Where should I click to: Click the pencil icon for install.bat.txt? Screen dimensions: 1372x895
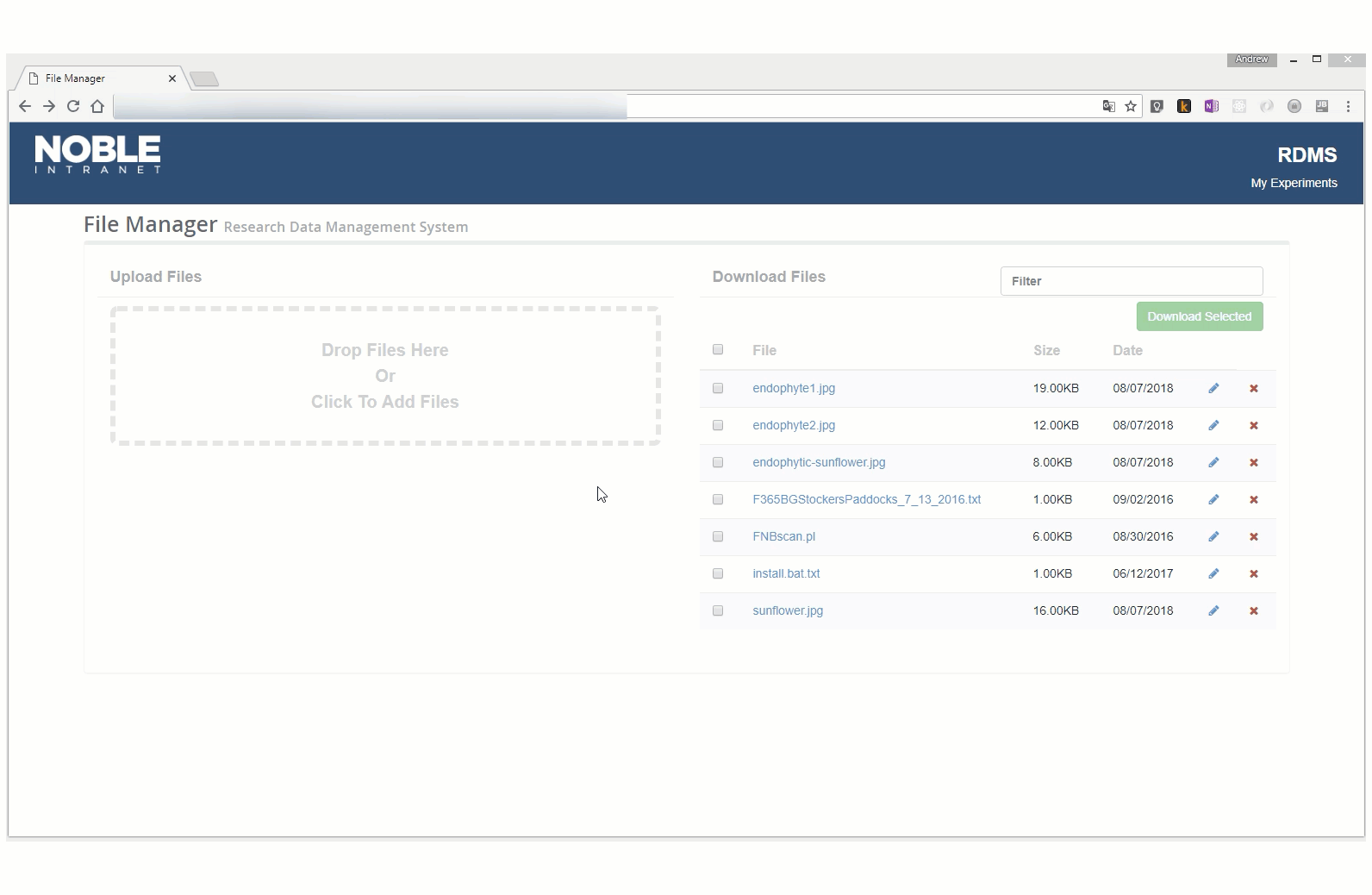pos(1213,573)
